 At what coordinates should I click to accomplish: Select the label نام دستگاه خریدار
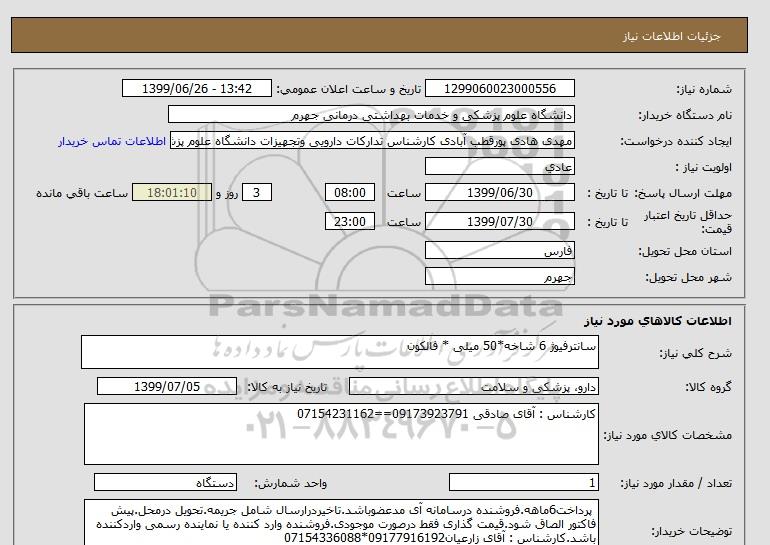[685, 115]
